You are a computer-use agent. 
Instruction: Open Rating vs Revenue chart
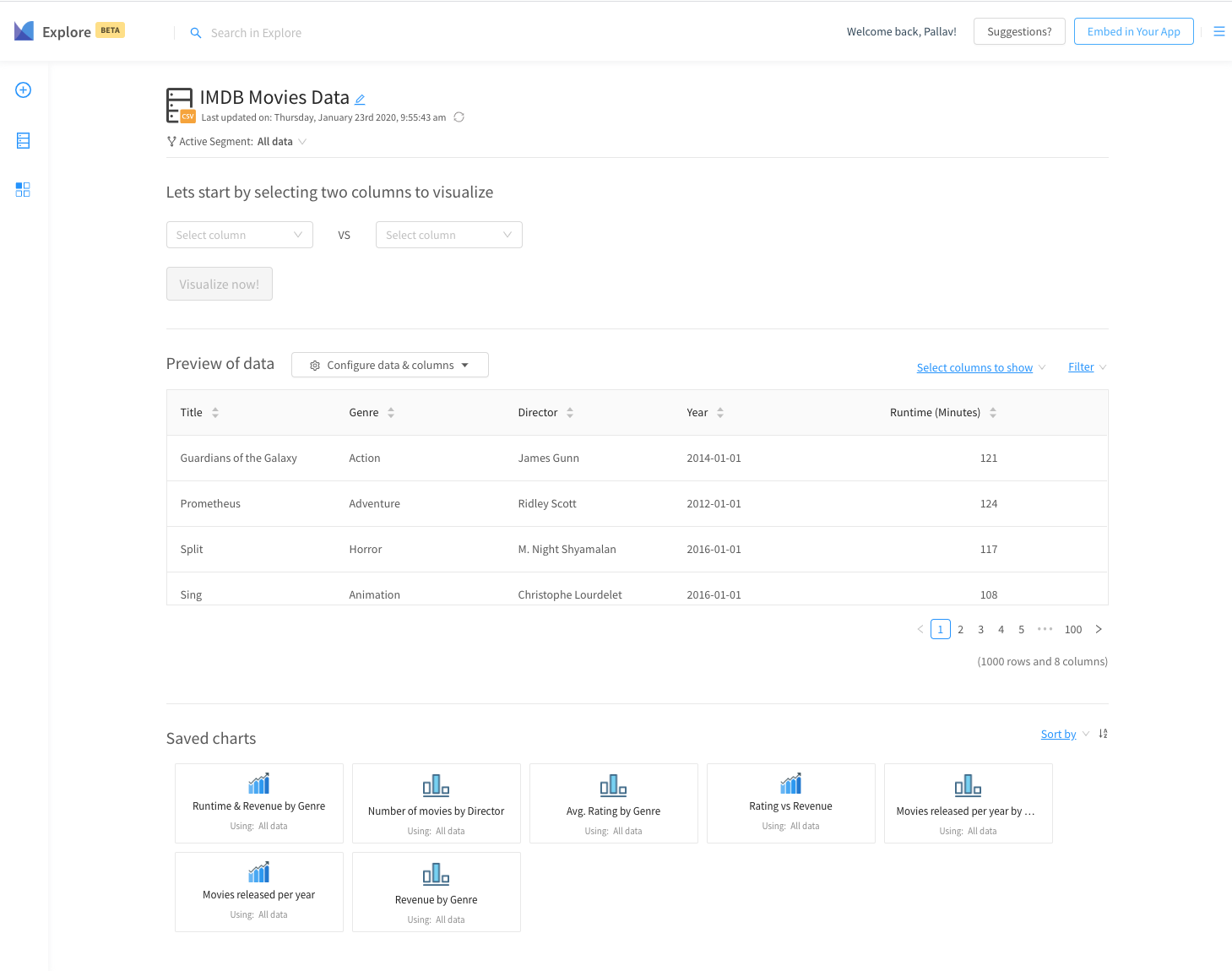coord(791,803)
